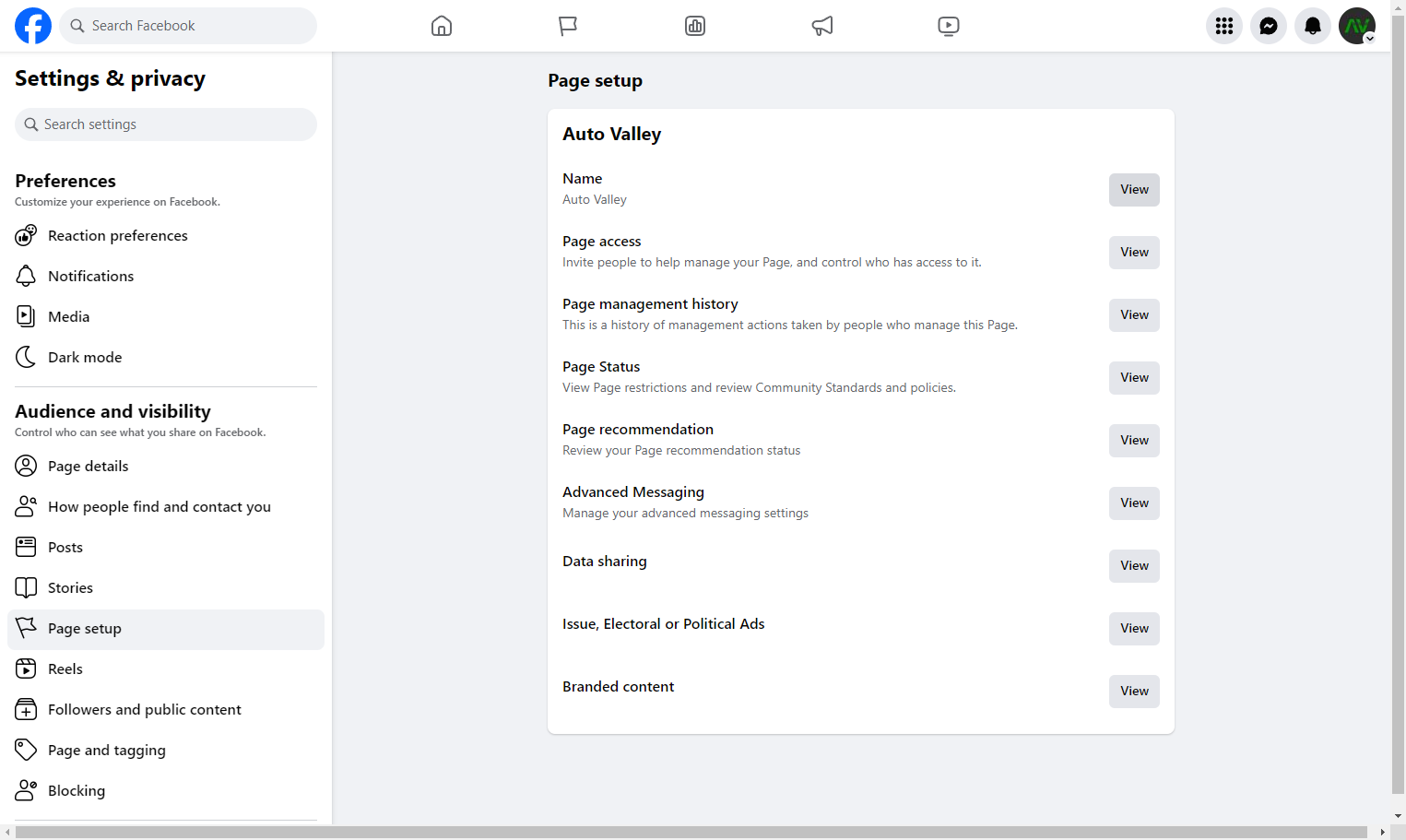Click the How people find you icon
1406x840 pixels.
pyautogui.click(x=26, y=506)
